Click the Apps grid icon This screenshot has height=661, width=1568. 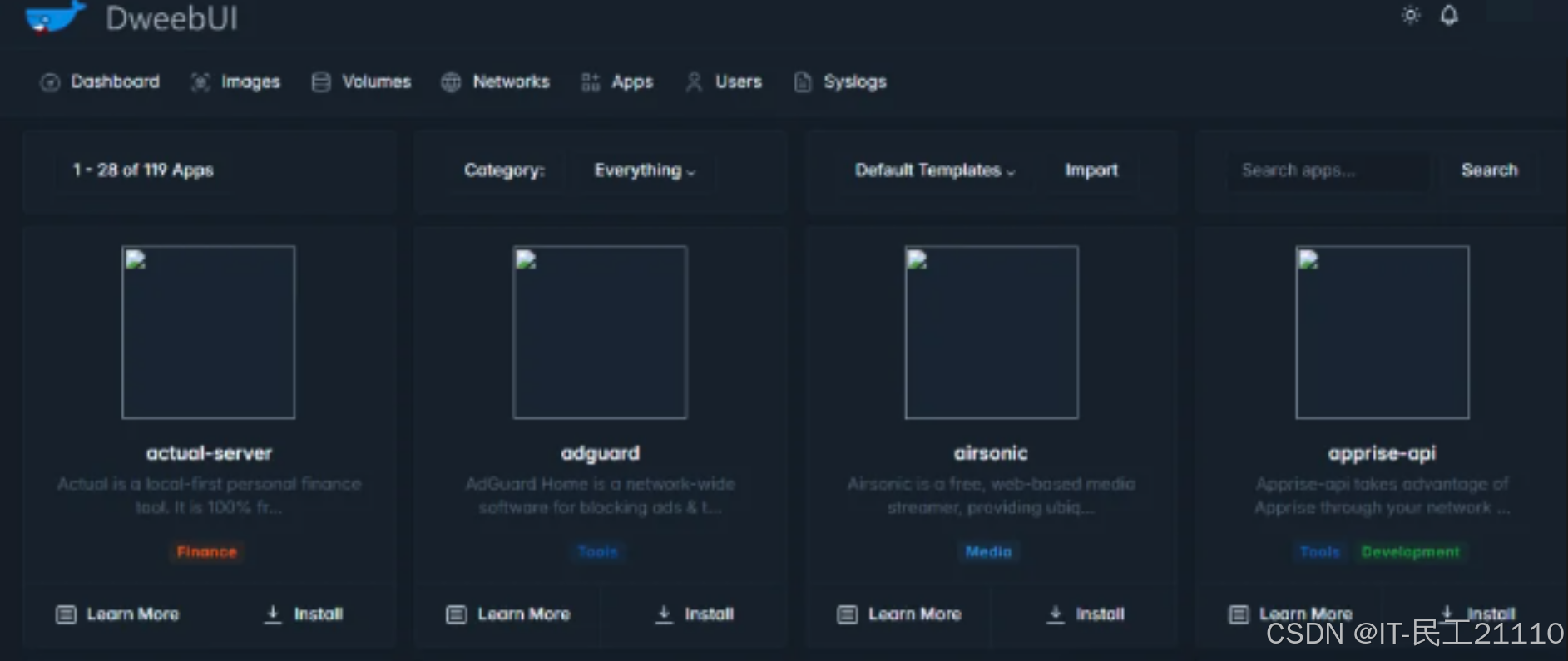click(x=591, y=82)
